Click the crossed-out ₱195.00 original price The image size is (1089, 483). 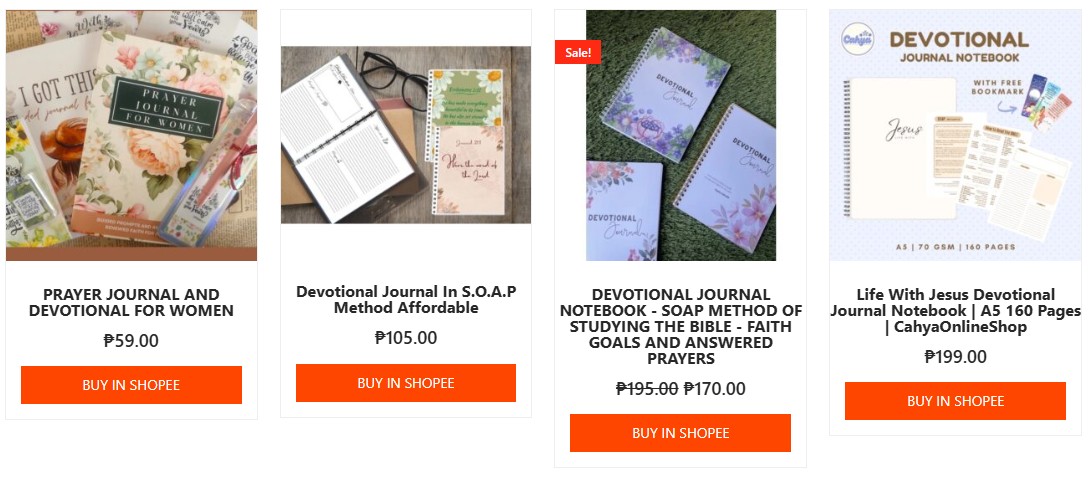coord(647,389)
